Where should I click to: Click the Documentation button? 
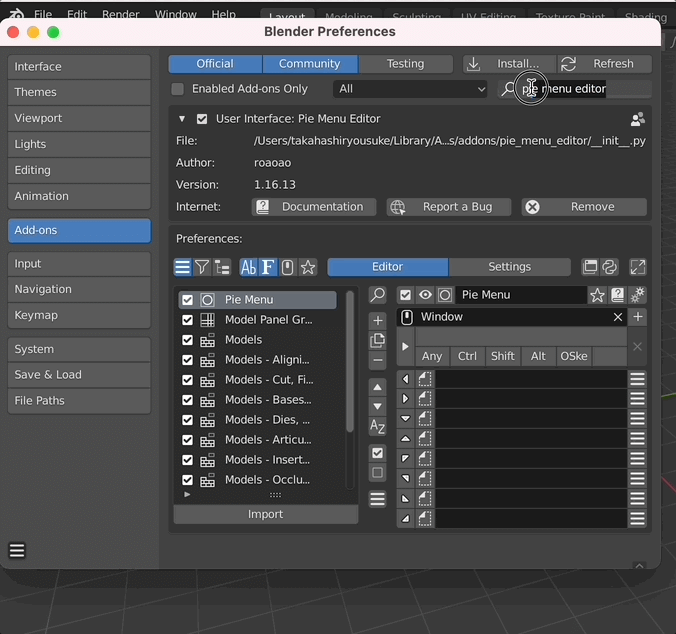click(314, 207)
